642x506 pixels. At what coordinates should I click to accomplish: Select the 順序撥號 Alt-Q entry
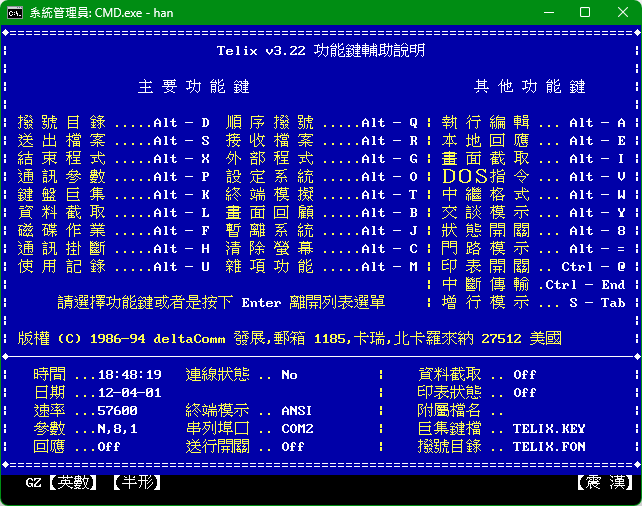click(322, 122)
